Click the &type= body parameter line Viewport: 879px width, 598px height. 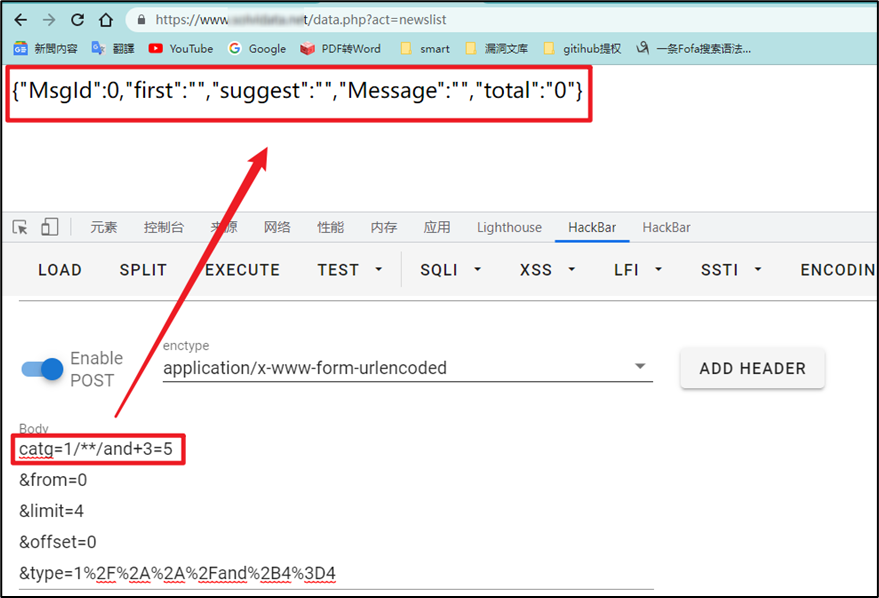pyautogui.click(x=177, y=573)
